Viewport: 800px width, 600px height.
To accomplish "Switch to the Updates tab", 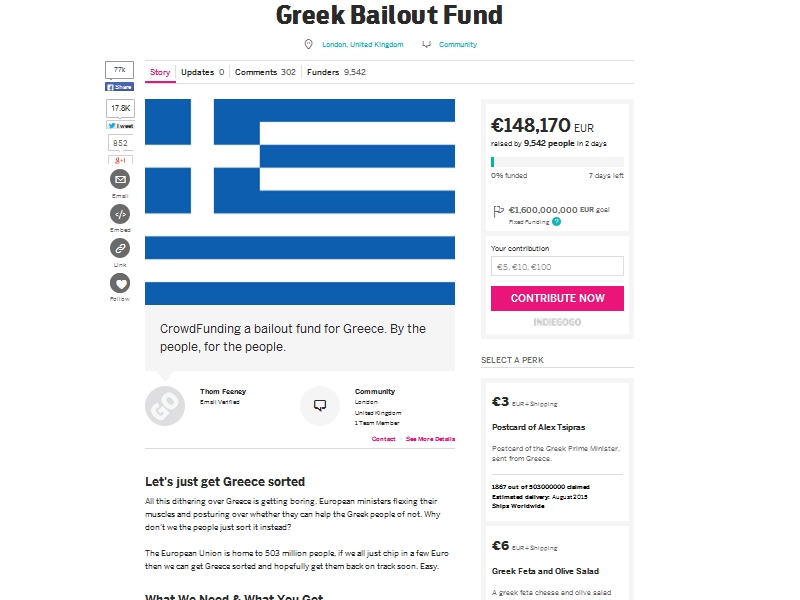I will (x=203, y=72).
